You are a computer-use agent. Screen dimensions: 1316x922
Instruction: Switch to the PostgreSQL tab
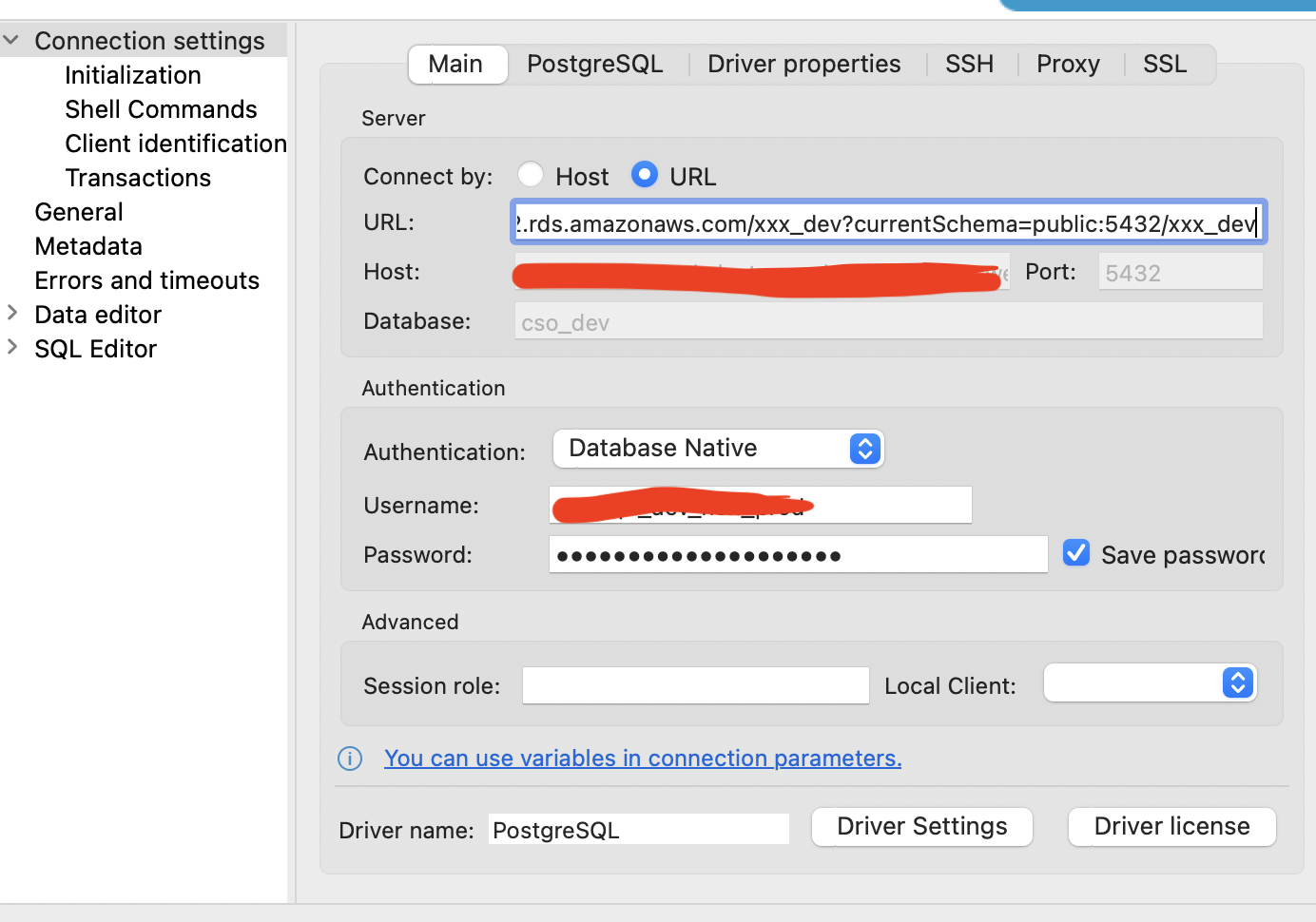[x=595, y=64]
